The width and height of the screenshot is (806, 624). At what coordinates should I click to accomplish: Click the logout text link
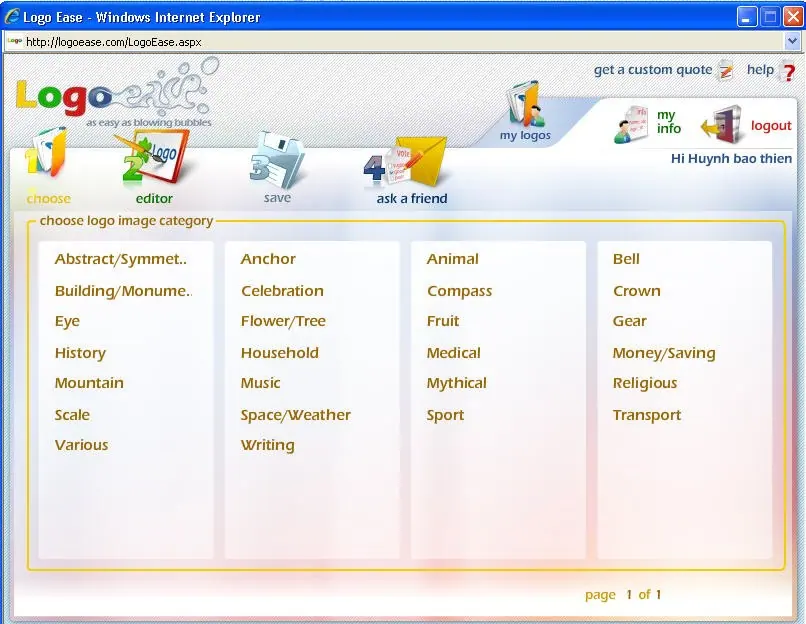[x=771, y=125]
